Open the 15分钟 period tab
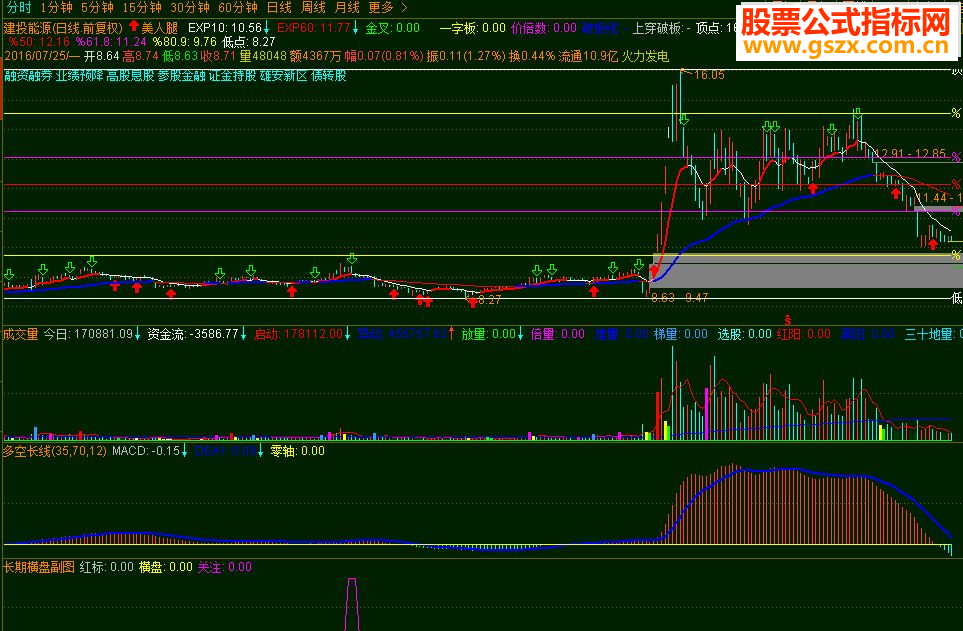Screen dimensions: 963x631 coord(142,8)
